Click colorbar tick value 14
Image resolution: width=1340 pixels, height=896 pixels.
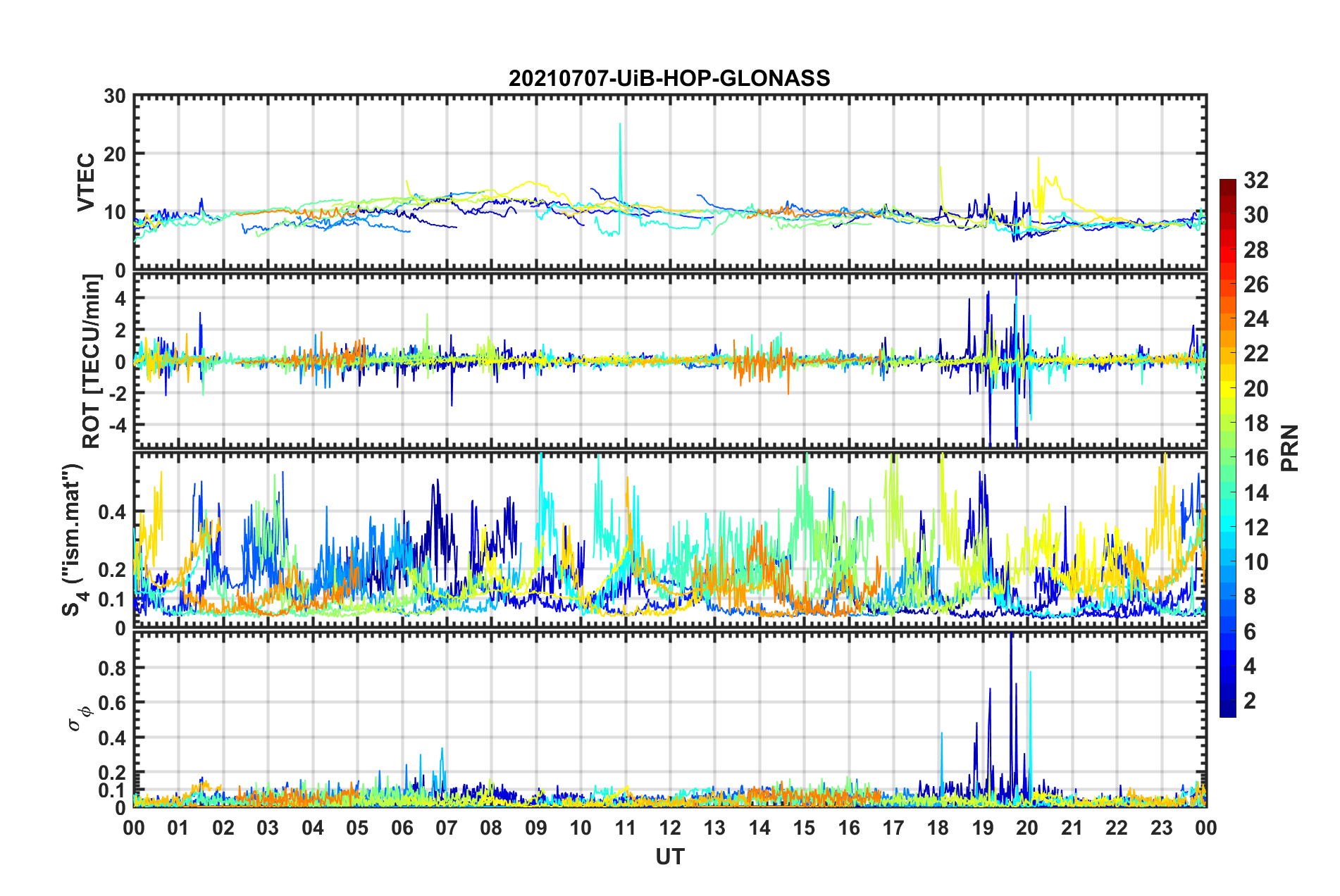pos(1255,493)
